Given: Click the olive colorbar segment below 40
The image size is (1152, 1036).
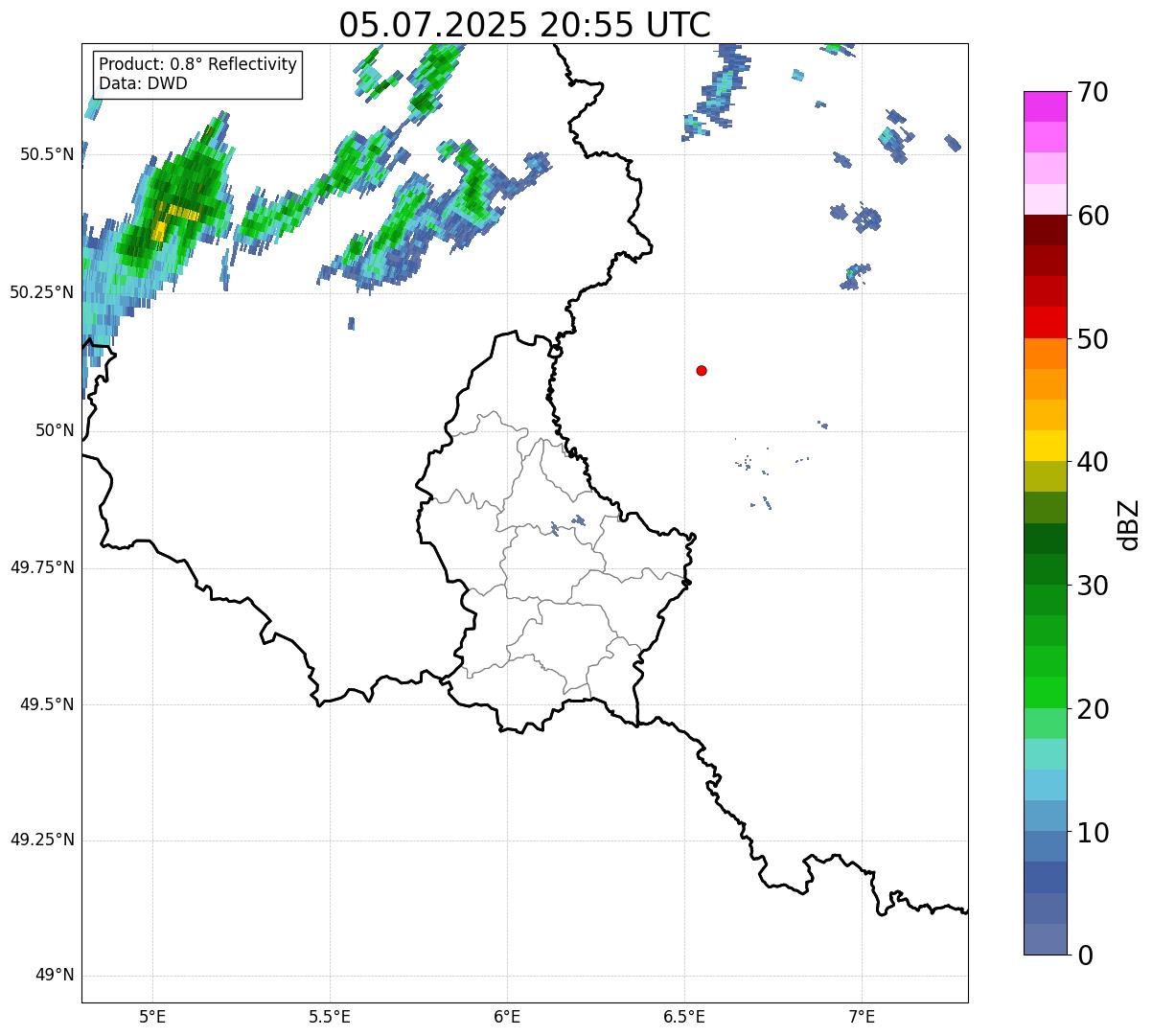Looking at the screenshot, I should [1046, 476].
